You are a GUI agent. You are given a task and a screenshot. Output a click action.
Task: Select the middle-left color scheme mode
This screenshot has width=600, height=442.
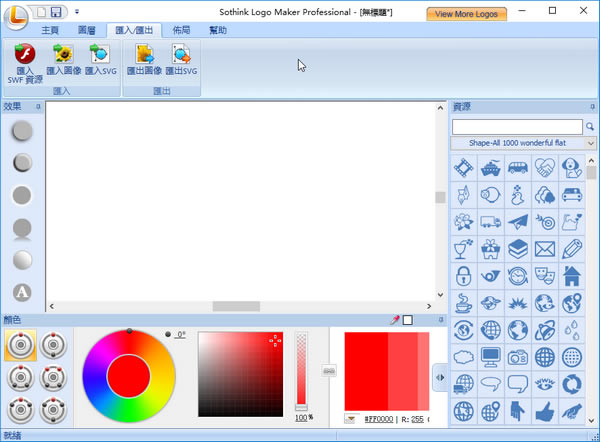pyautogui.click(x=21, y=377)
